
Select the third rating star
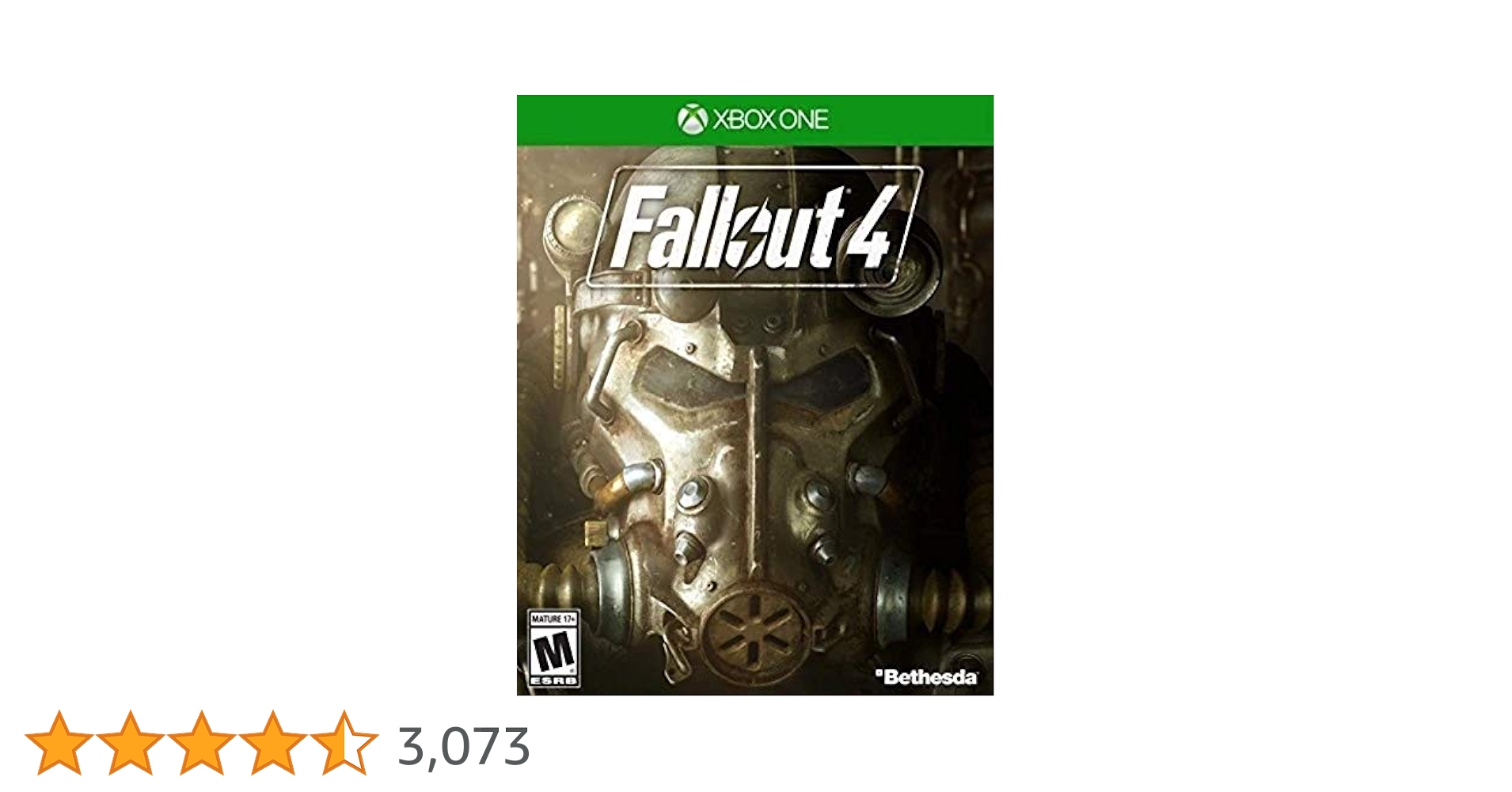201,743
